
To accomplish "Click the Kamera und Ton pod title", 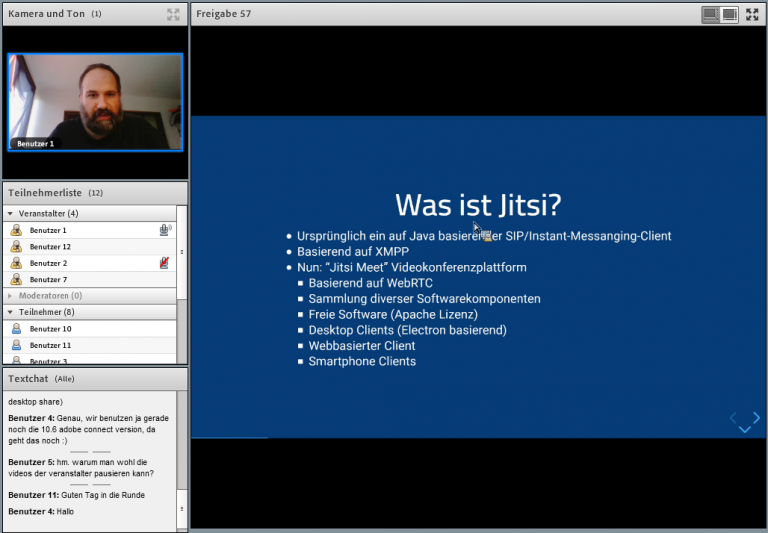I will (54, 14).
